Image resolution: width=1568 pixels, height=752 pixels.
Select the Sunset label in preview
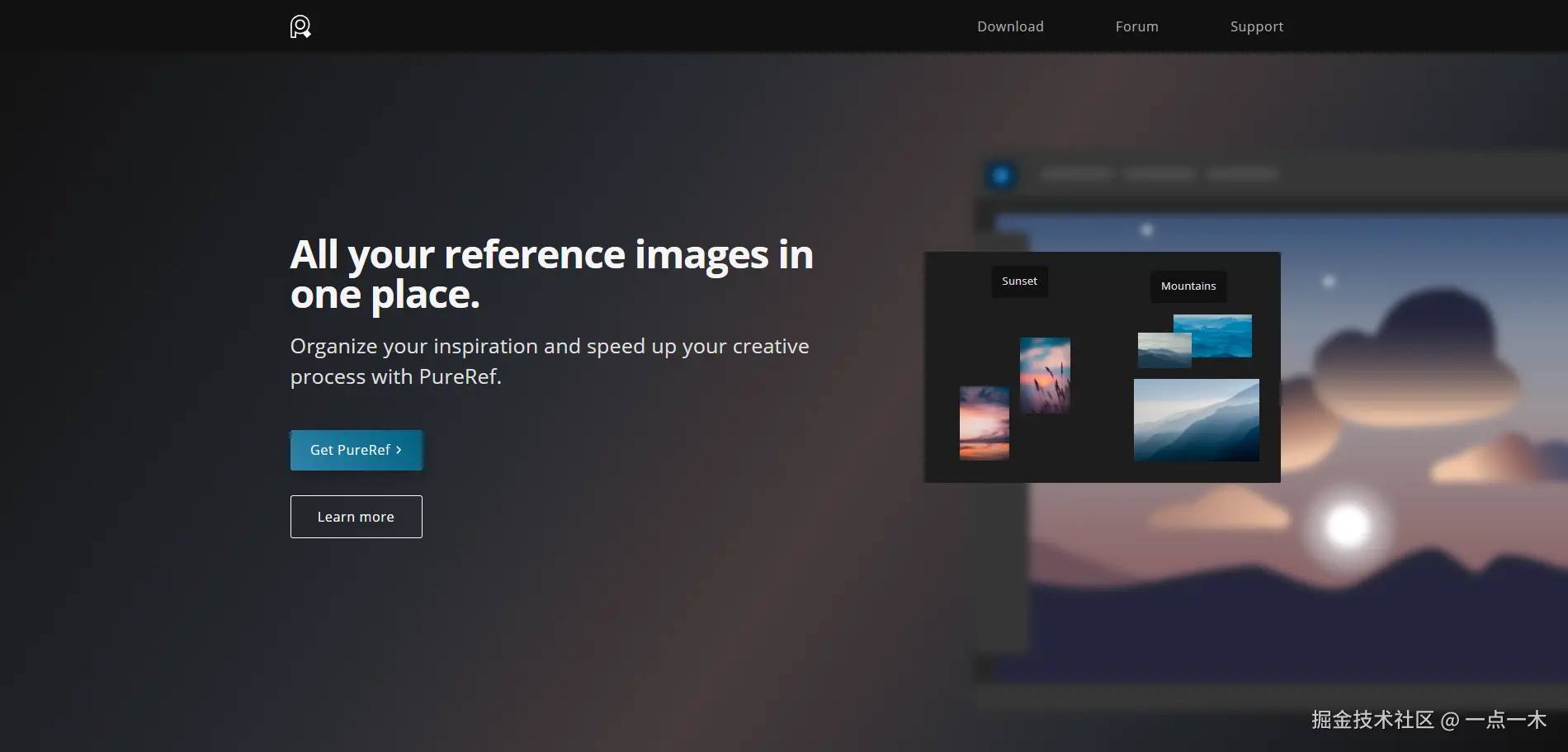tap(1019, 281)
